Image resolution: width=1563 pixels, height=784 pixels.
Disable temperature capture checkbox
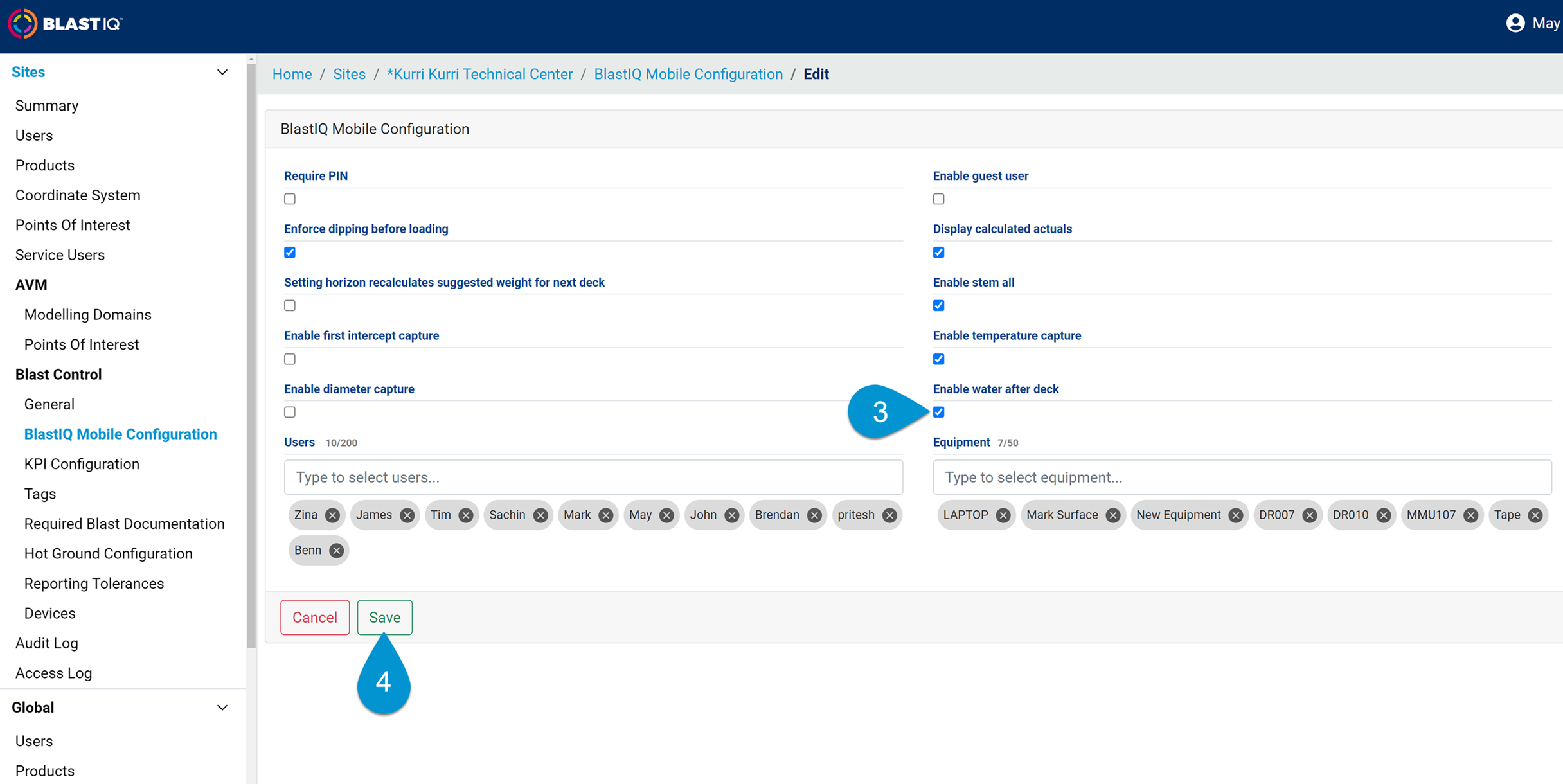939,359
